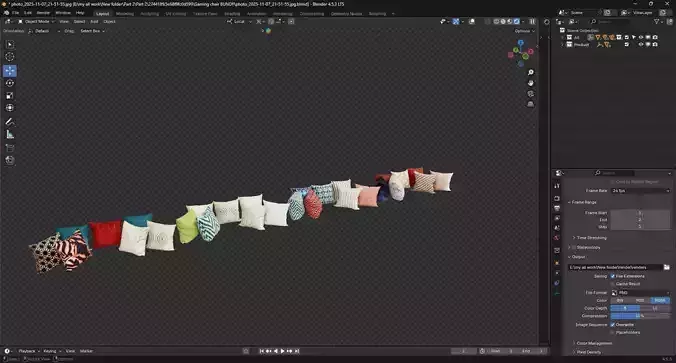The height and width of the screenshot is (363, 676).
Task: Hide the Product collection in viewport
Action: pos(641,44)
